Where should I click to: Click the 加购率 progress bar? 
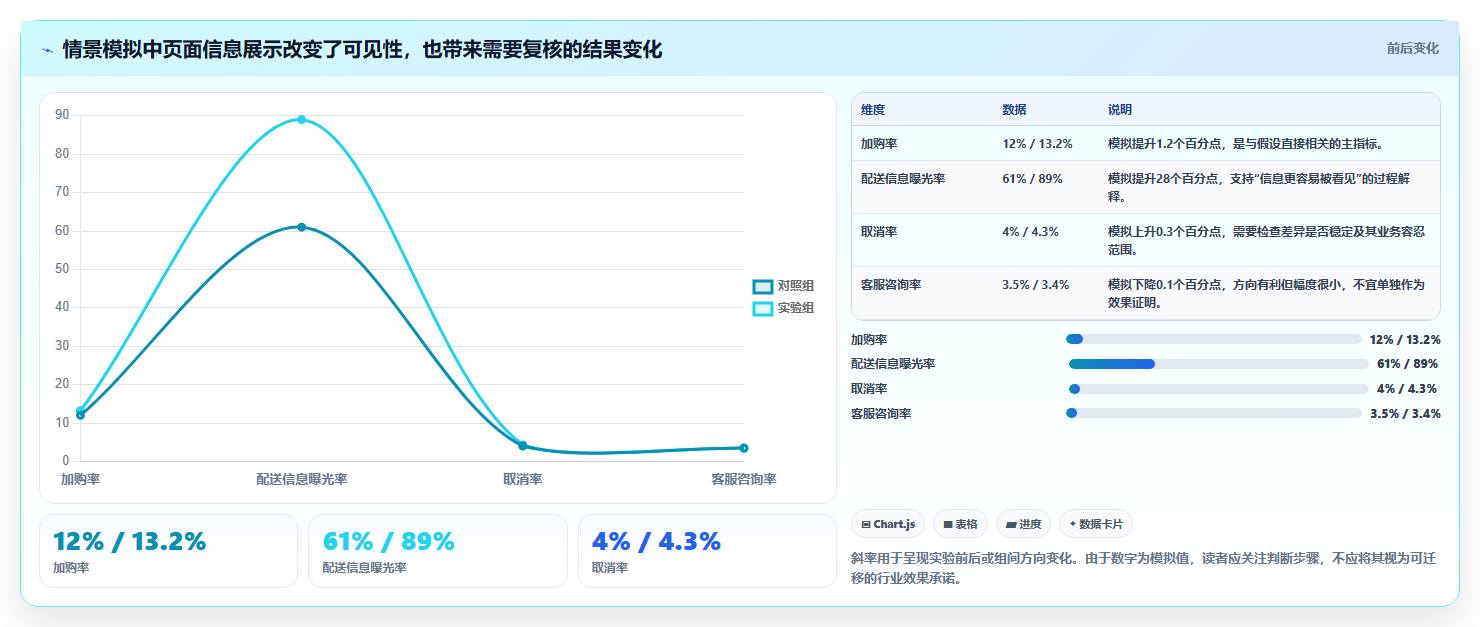pyautogui.click(x=1214, y=339)
